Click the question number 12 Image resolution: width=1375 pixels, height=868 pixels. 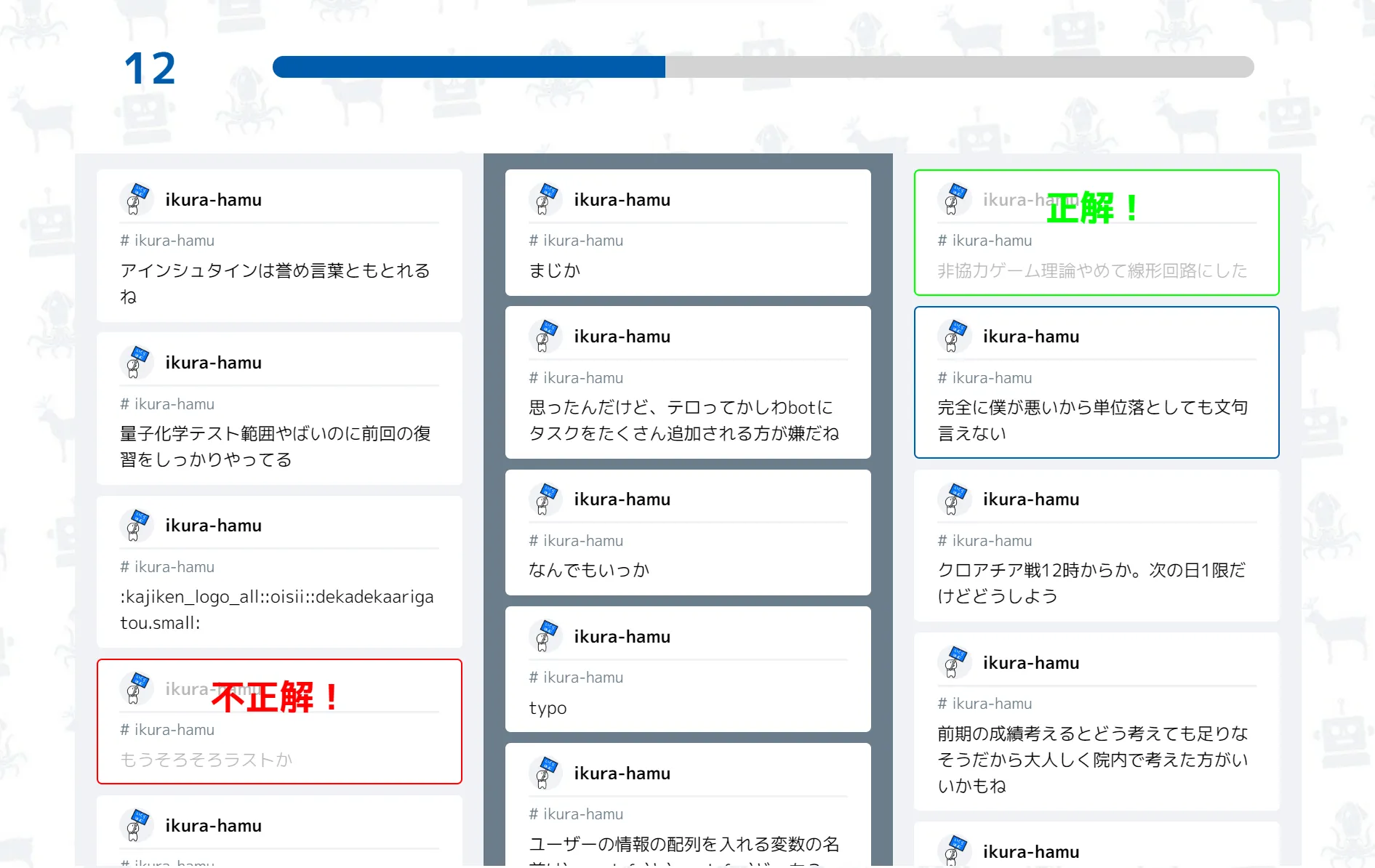coord(149,67)
